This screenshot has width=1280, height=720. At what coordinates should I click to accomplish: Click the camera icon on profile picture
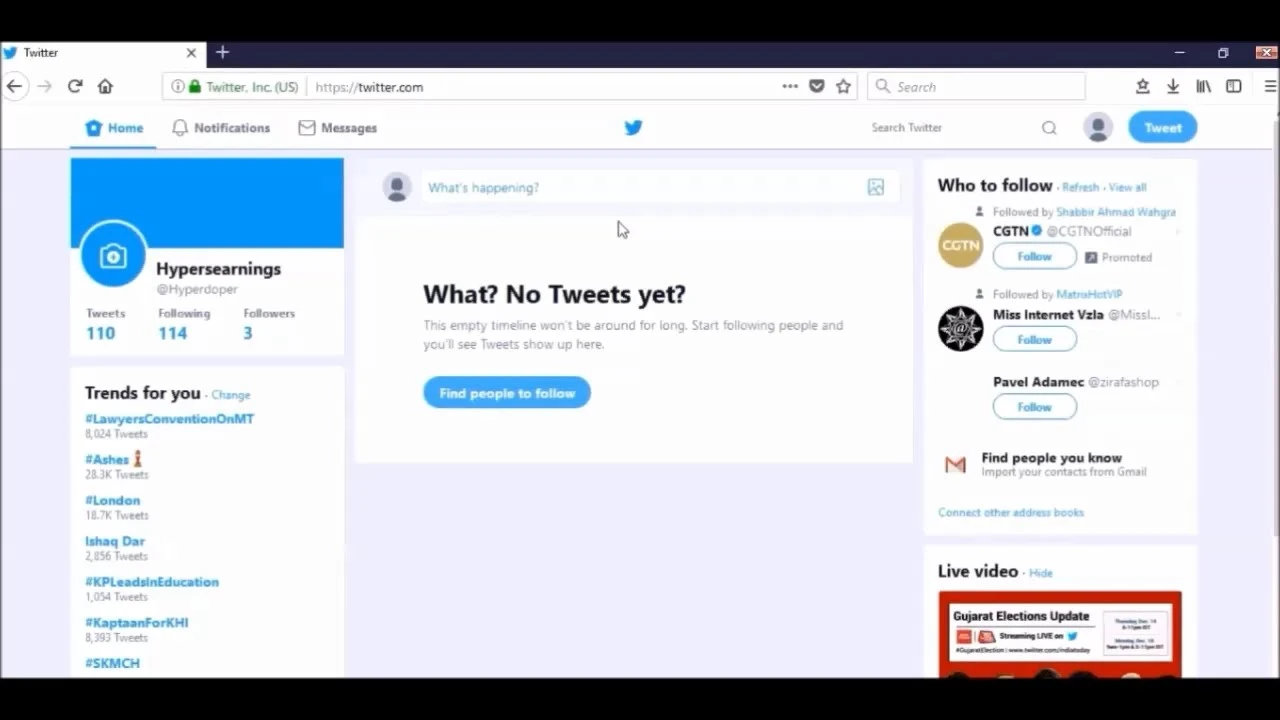[113, 256]
